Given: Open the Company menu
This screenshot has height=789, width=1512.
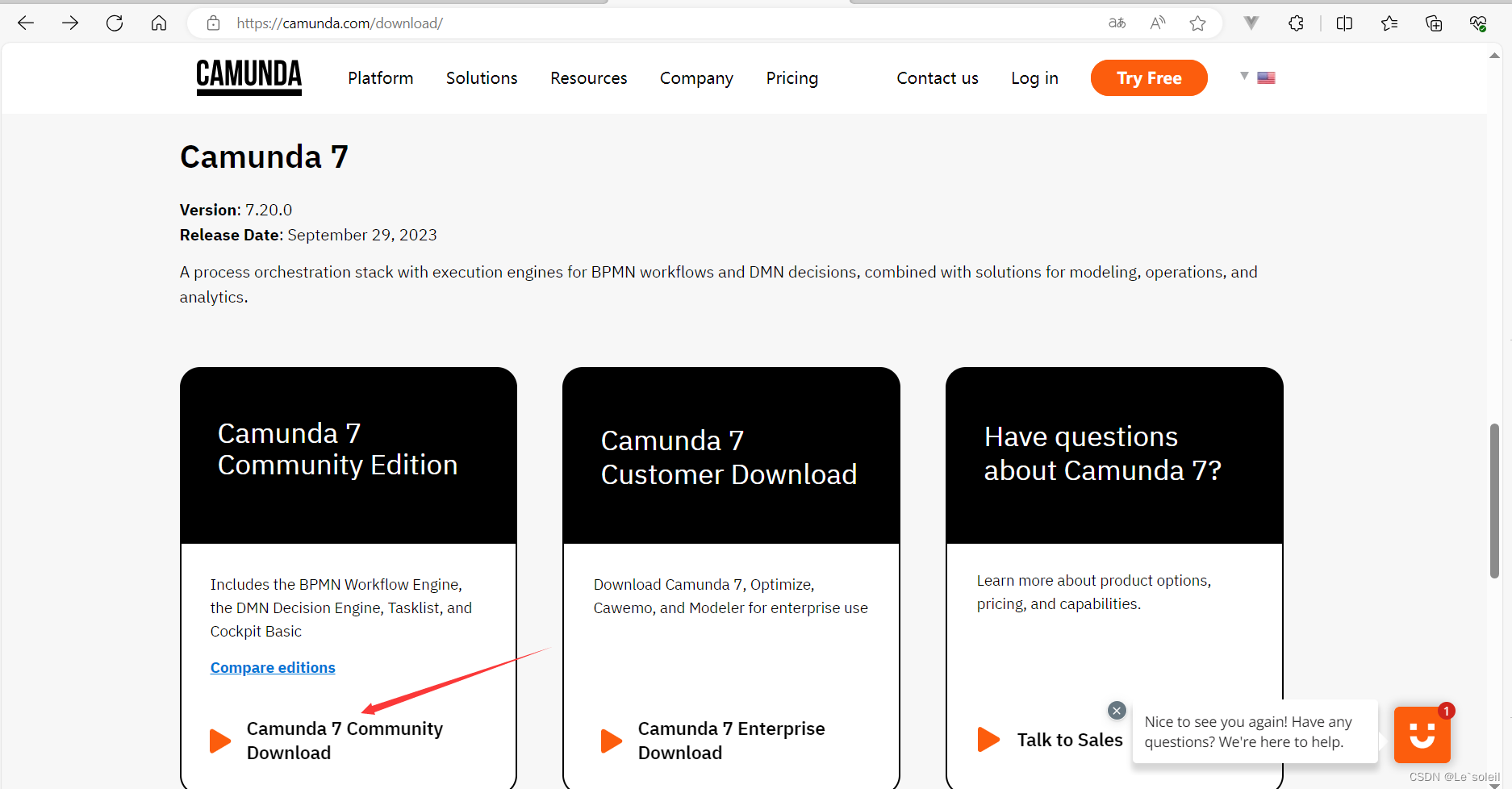Looking at the screenshot, I should pyautogui.click(x=696, y=78).
